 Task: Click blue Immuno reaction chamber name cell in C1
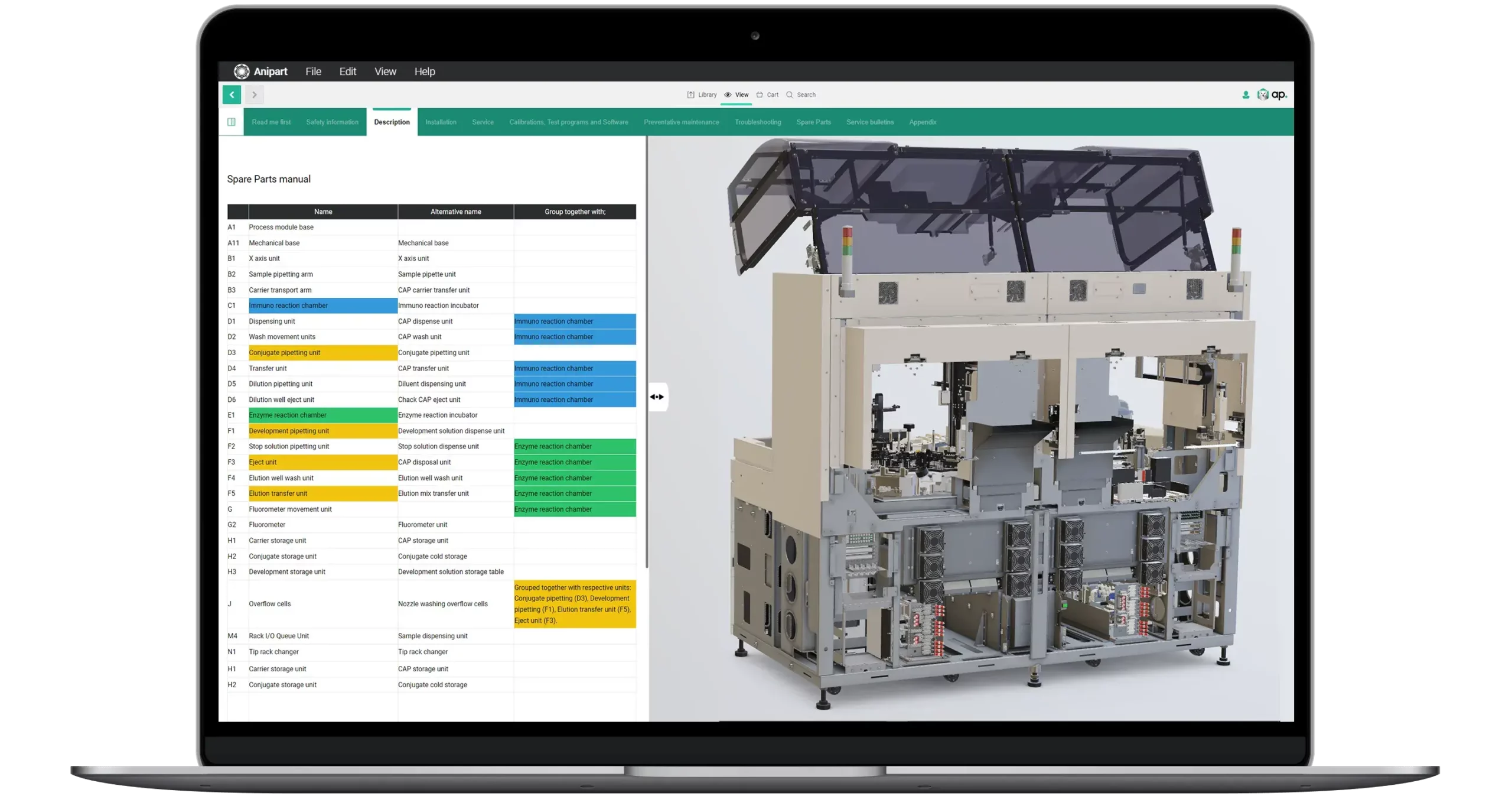[x=322, y=306]
